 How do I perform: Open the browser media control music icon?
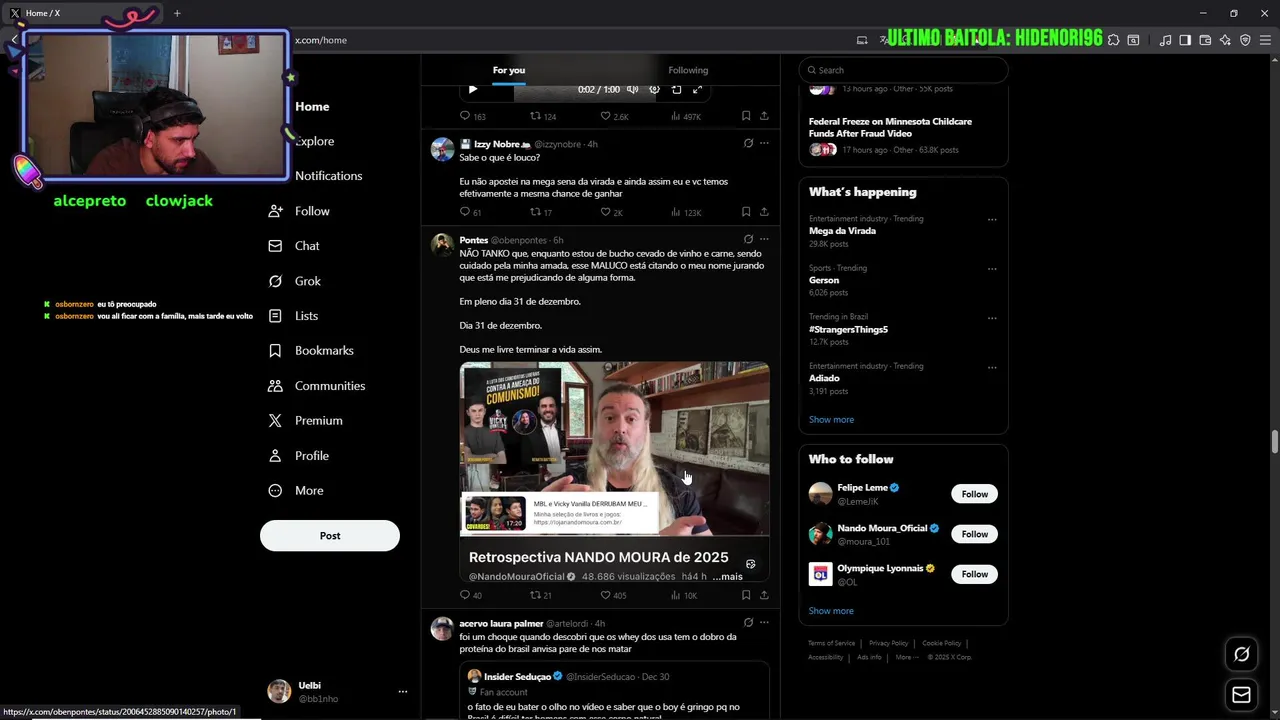coord(1165,40)
